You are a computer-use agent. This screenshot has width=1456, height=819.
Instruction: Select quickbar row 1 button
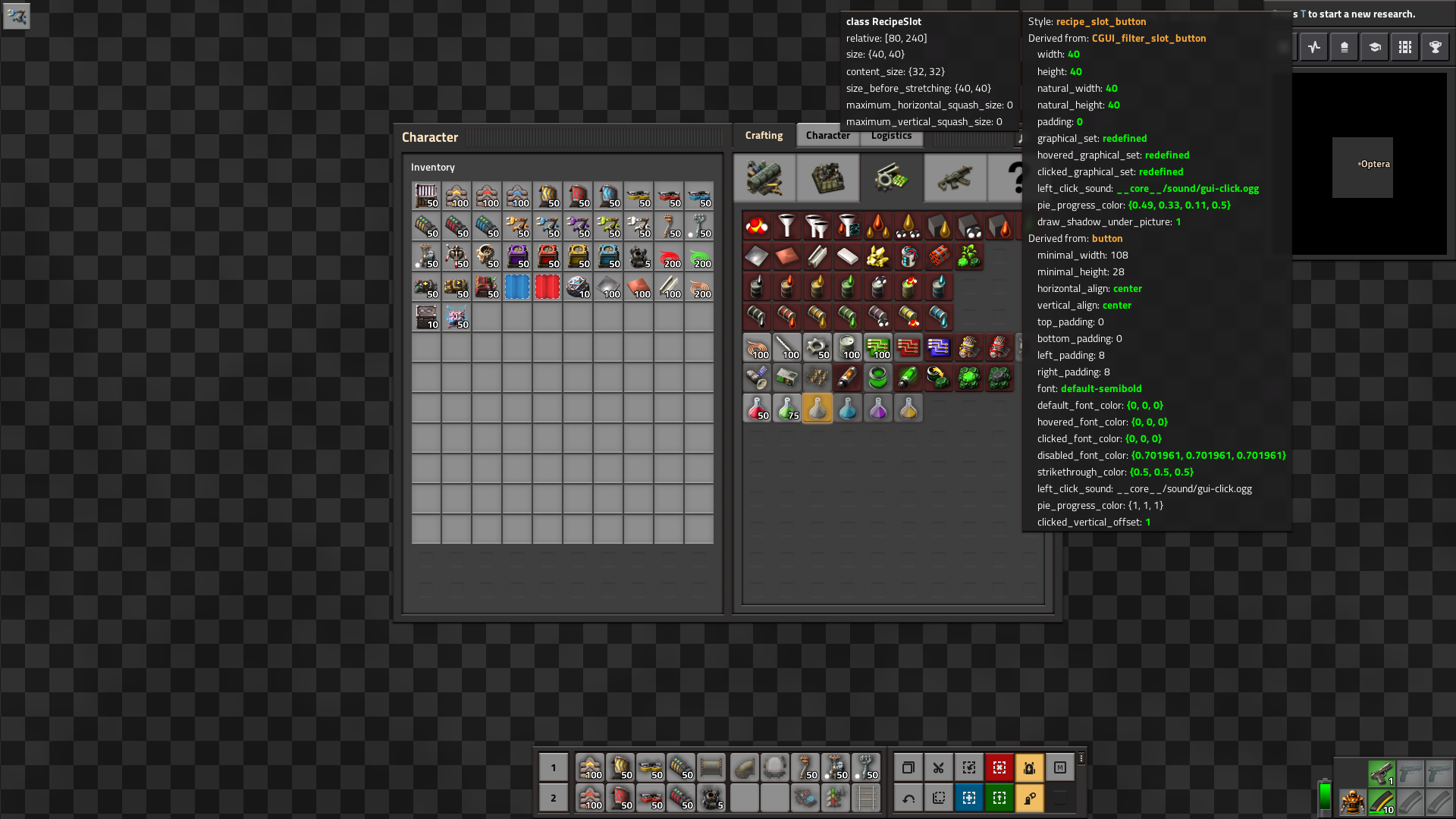[554, 767]
